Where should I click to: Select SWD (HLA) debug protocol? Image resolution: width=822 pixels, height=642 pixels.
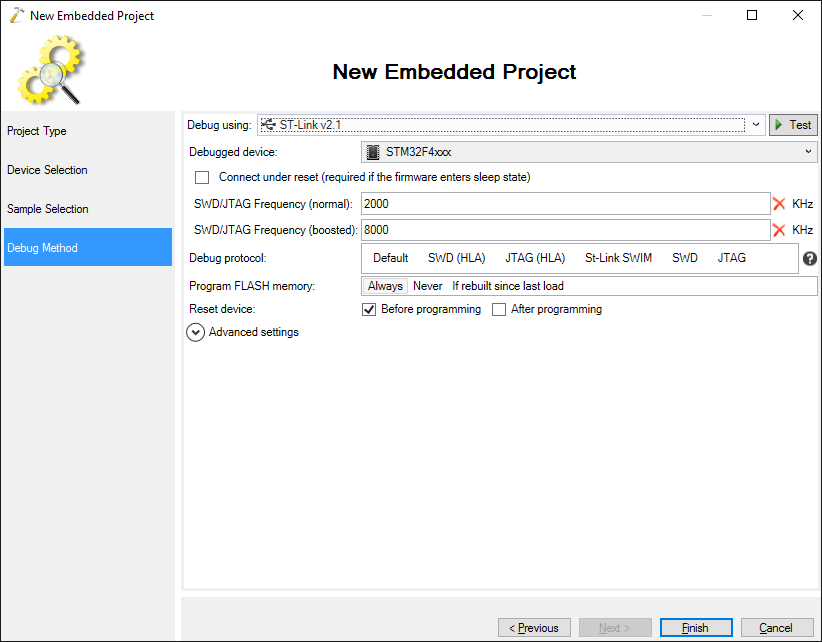pyautogui.click(x=457, y=258)
